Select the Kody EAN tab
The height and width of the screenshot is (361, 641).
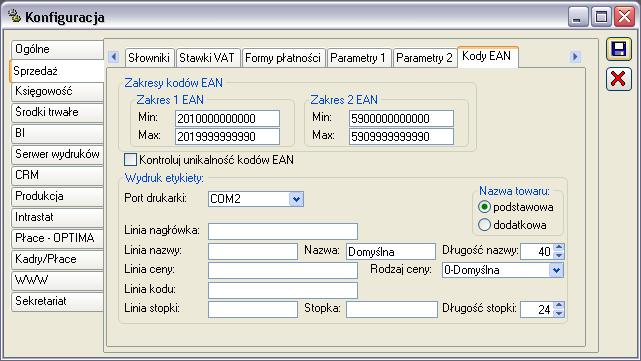[x=487, y=56]
